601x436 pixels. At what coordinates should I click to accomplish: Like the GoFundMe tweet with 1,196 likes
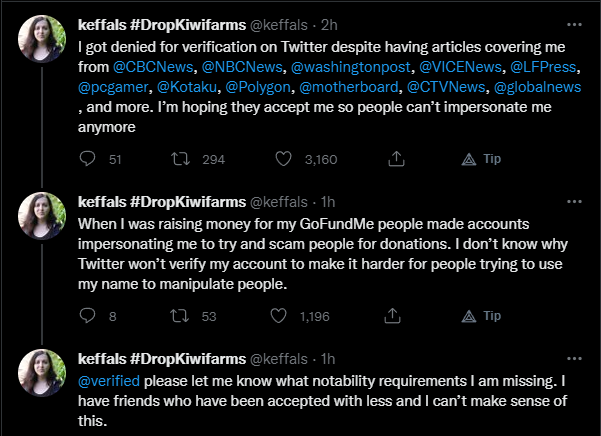coord(283,316)
